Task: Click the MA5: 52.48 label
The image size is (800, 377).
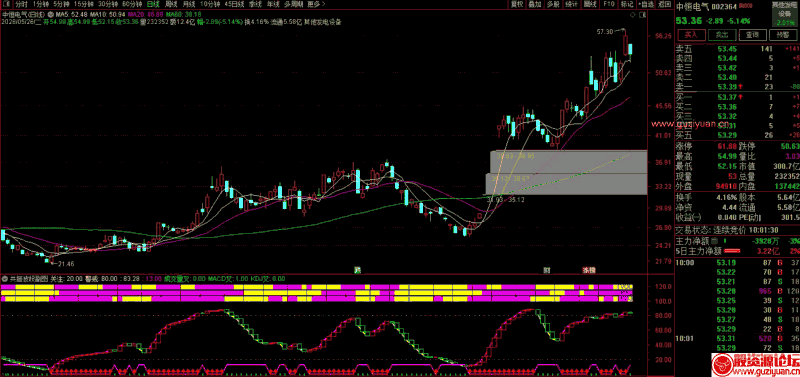Action: click(x=71, y=14)
